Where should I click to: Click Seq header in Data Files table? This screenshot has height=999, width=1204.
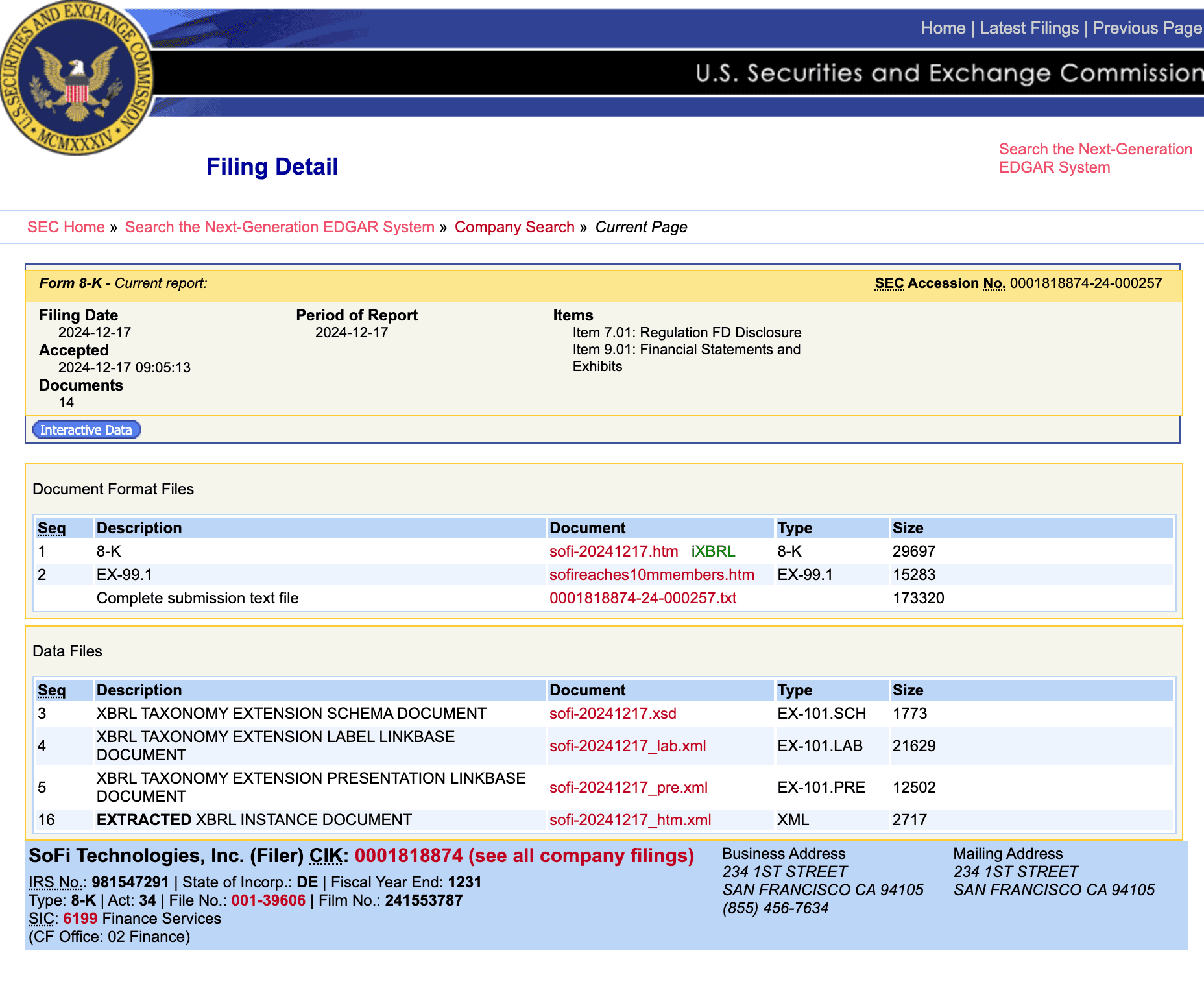click(x=52, y=690)
